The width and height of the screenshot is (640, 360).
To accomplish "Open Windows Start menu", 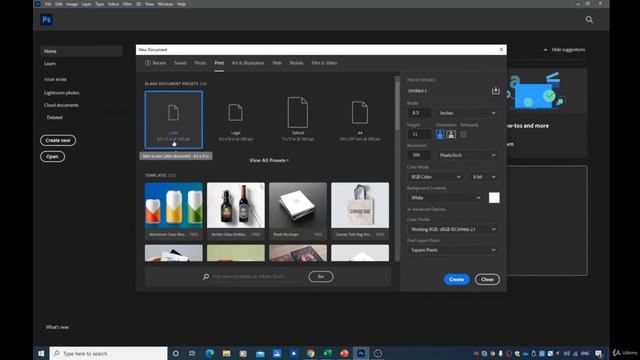I will [x=41, y=353].
